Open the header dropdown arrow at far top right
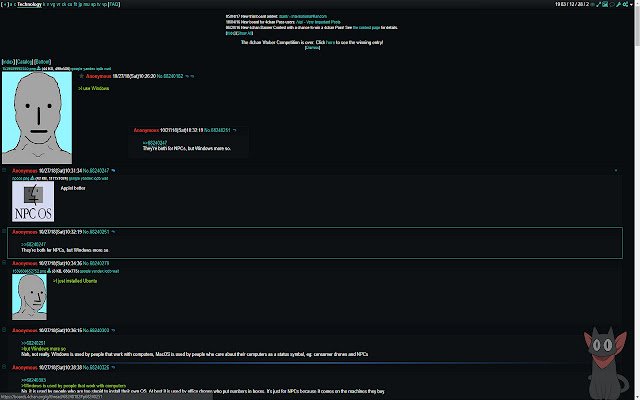 click(631, 4)
